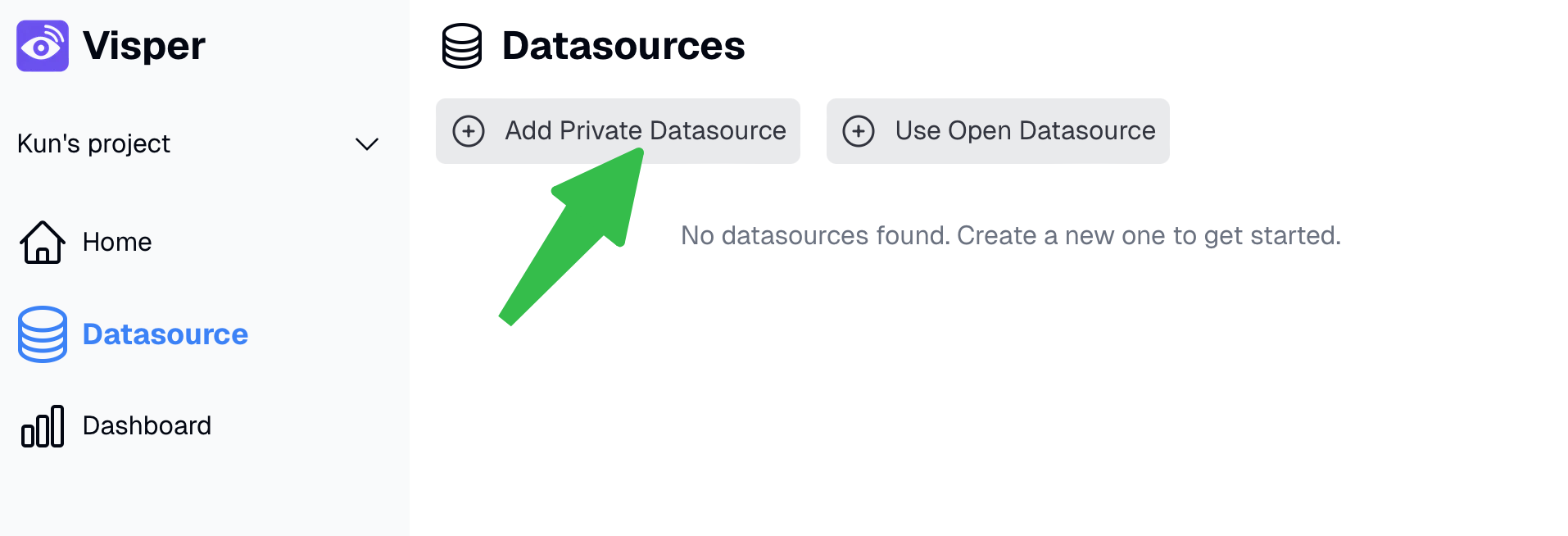Open the Kun's project selector
The height and width of the screenshot is (536, 1568).
(198, 144)
